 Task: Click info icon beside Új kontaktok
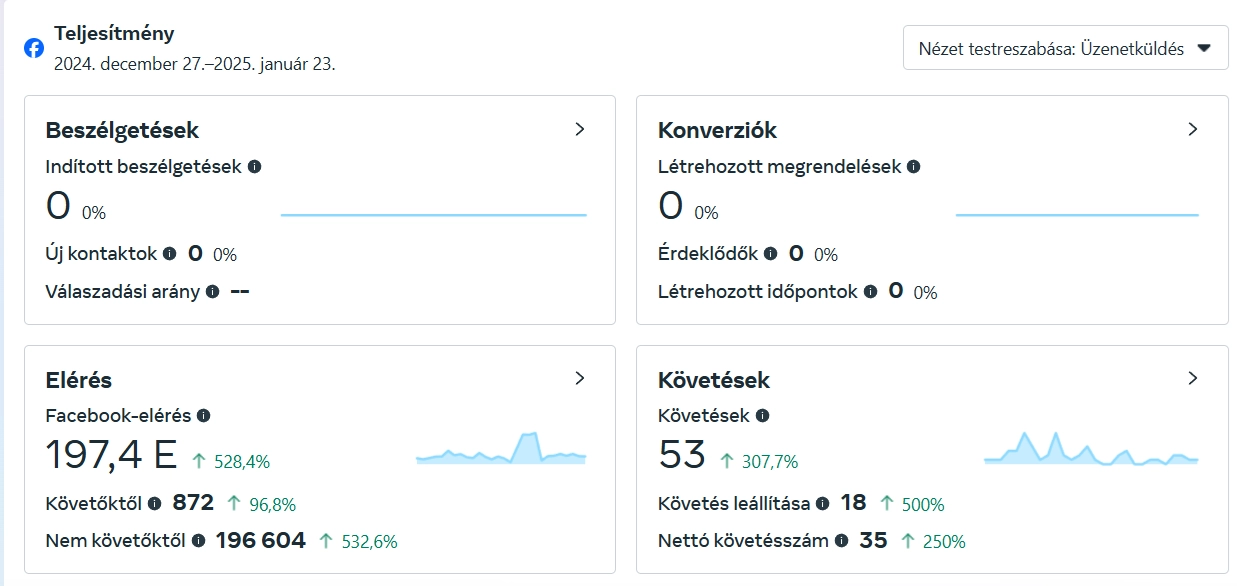coord(170,254)
